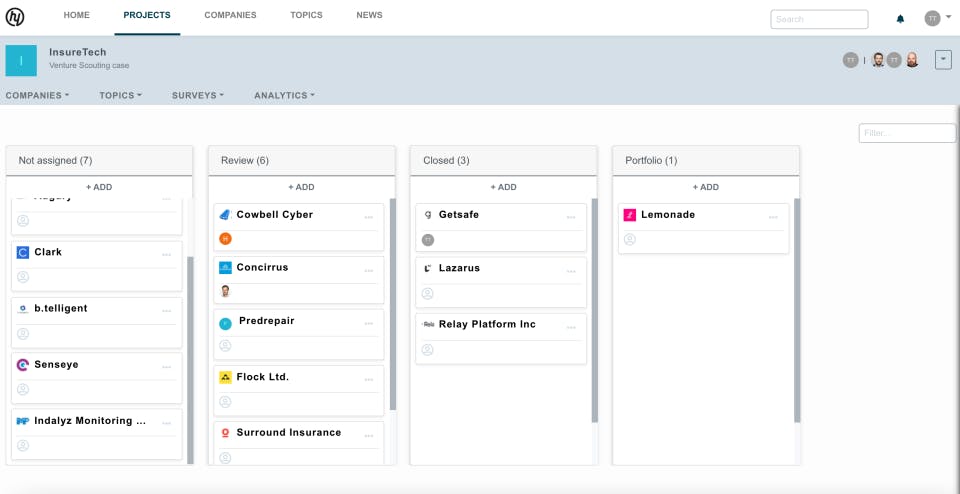
Task: Open the three-dot menu on Cowbell Cyber card
Action: pos(369,217)
